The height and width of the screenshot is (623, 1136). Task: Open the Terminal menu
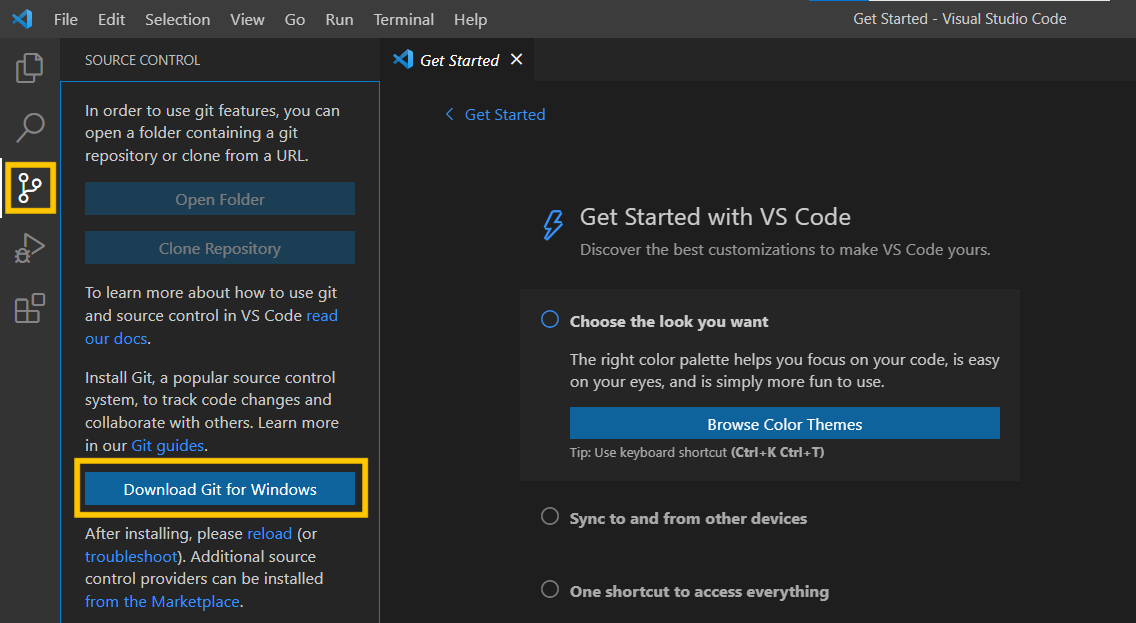[x=404, y=20]
